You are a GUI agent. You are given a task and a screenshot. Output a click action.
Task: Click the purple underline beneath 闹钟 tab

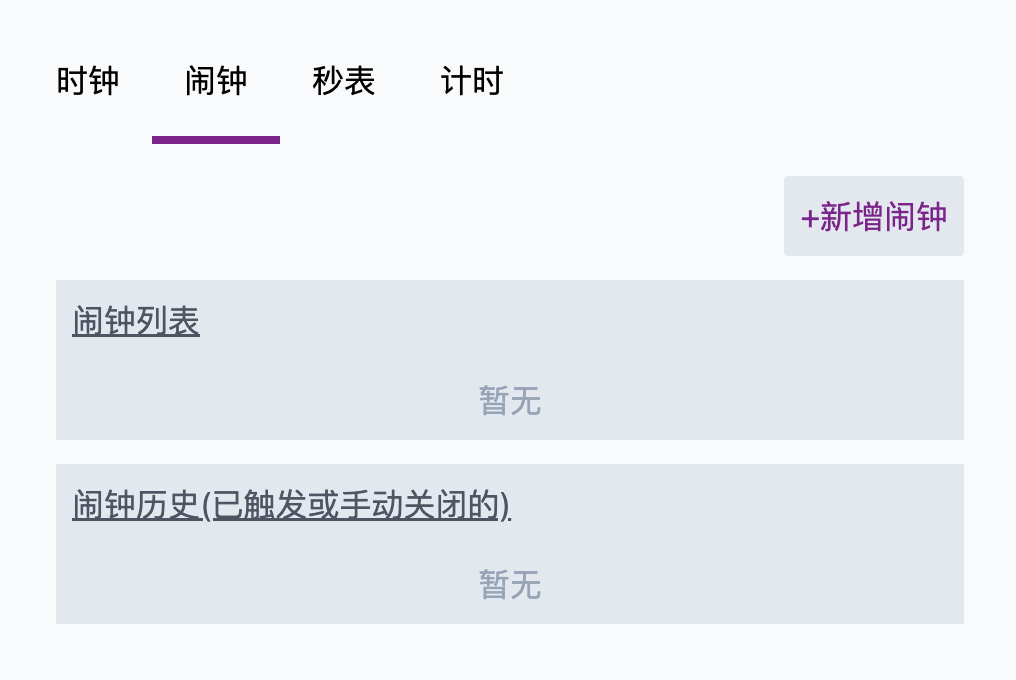216,140
